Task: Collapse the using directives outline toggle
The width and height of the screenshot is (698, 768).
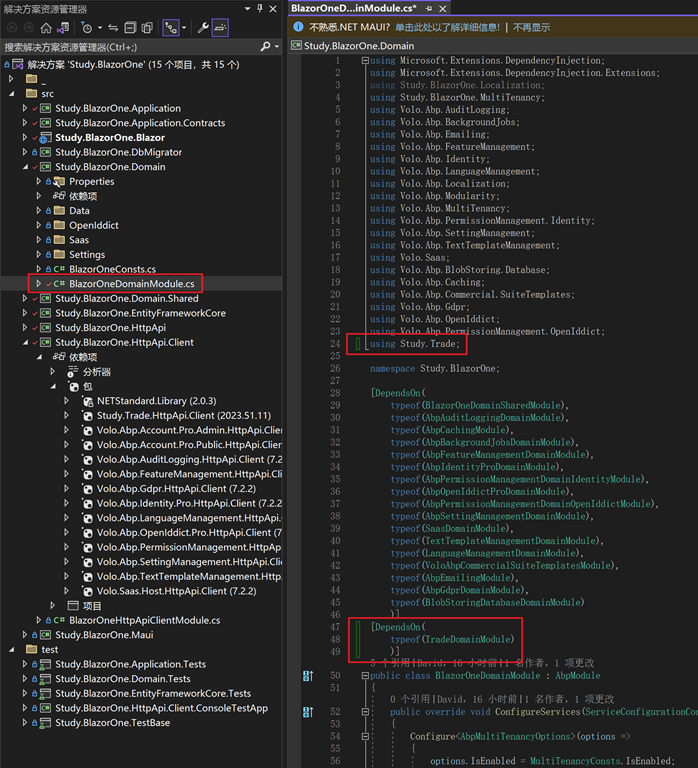Action: coord(365,61)
